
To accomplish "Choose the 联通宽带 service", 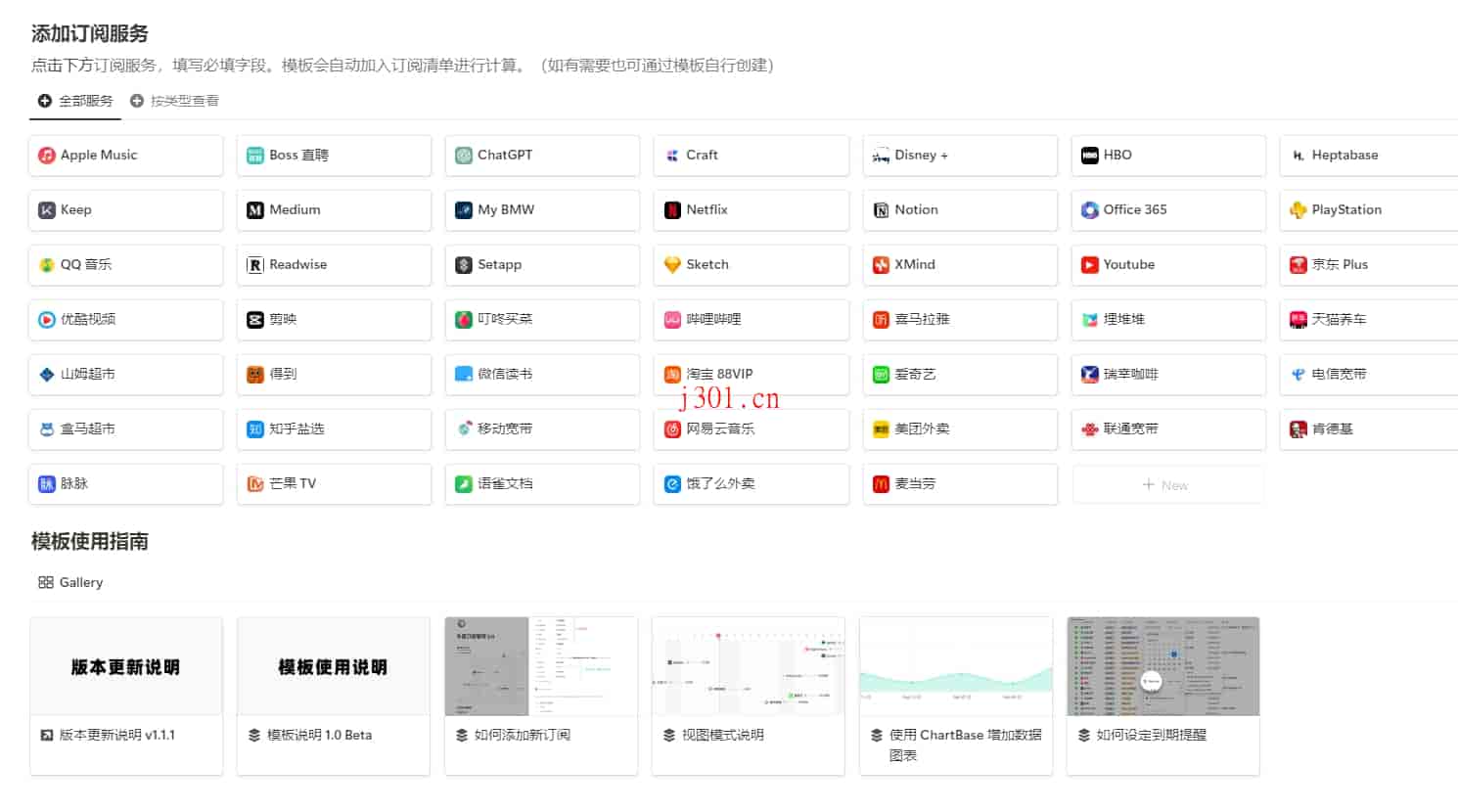I will pos(1167,429).
